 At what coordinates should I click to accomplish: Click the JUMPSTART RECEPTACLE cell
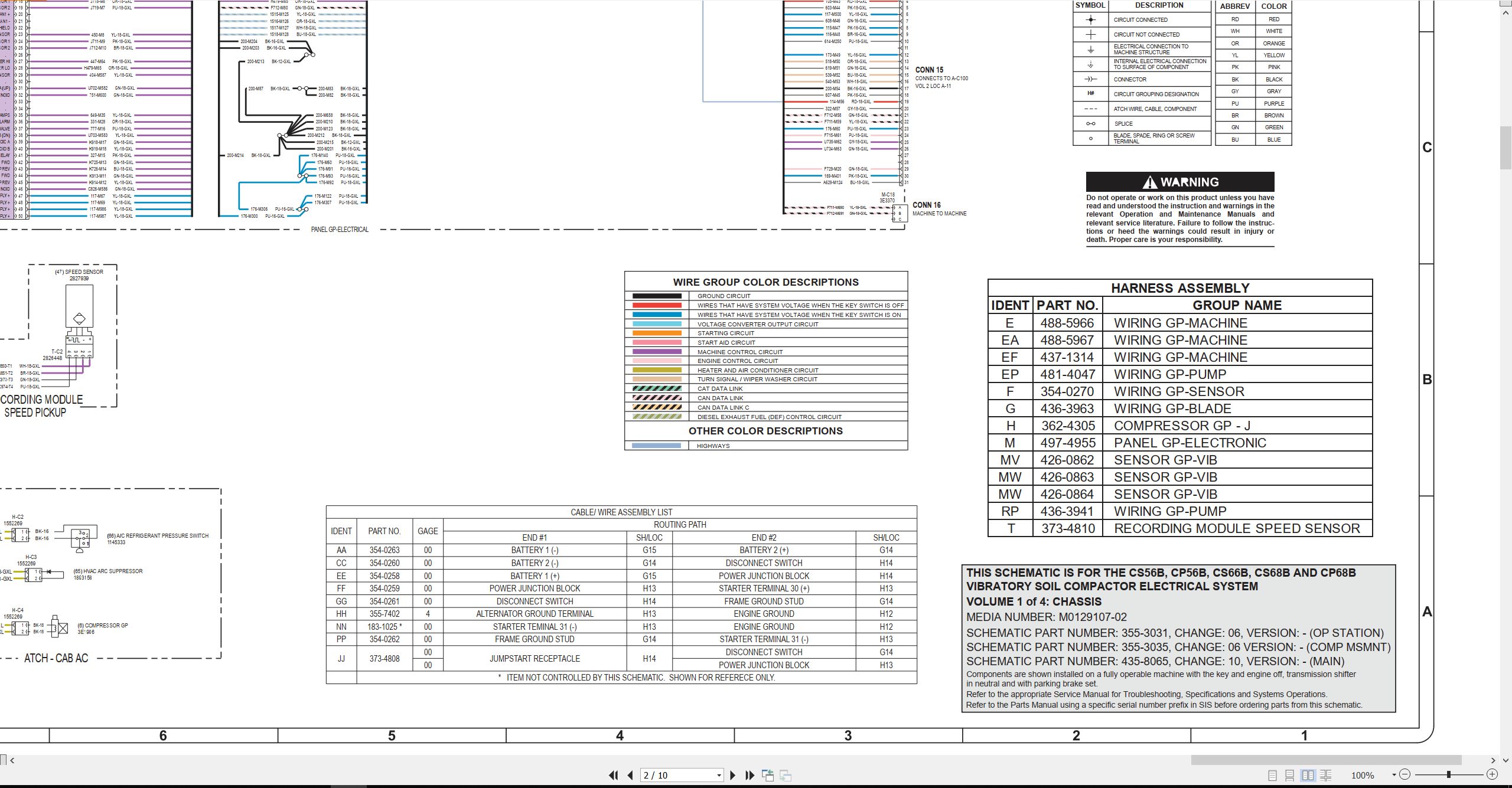pyautogui.click(x=535, y=658)
